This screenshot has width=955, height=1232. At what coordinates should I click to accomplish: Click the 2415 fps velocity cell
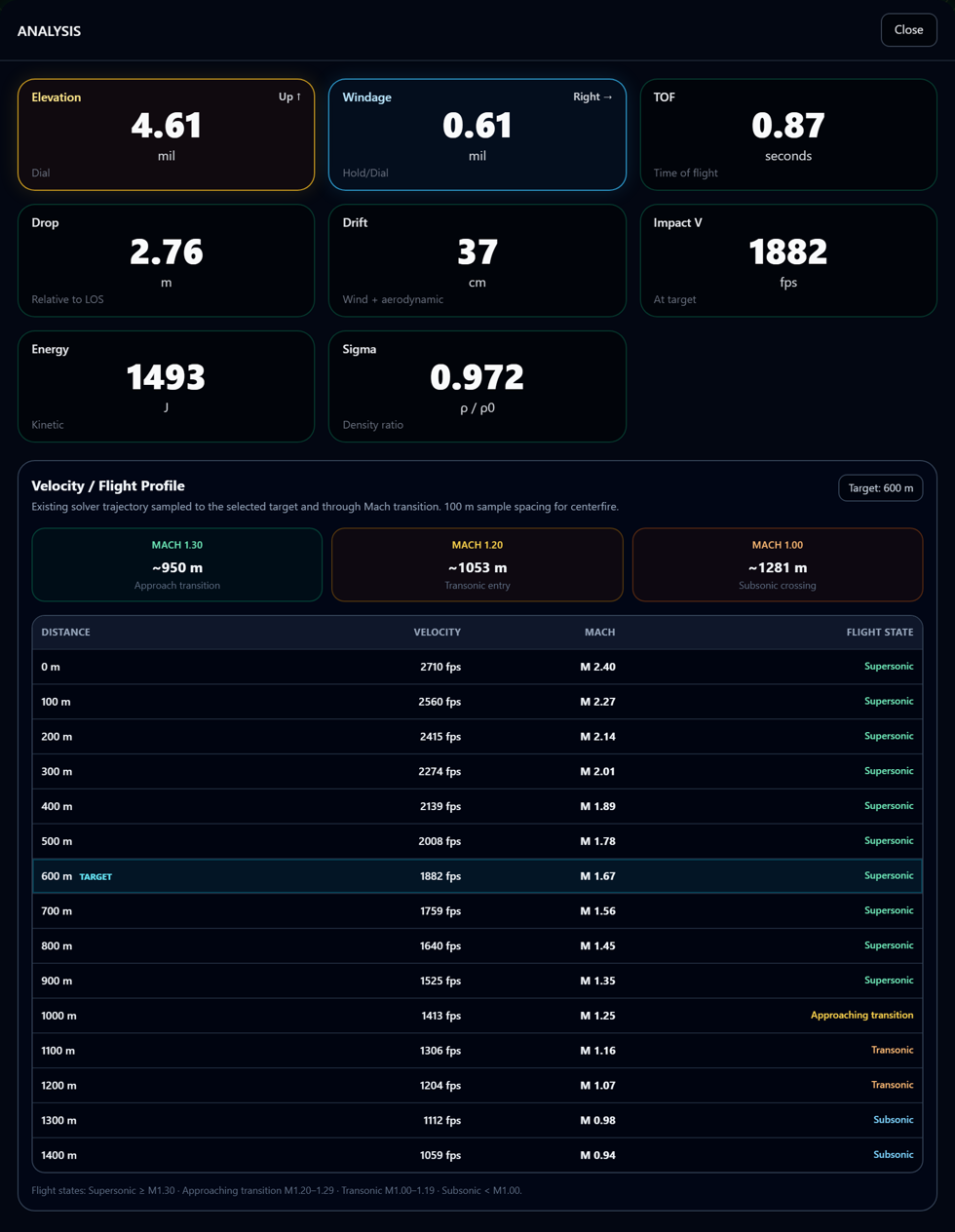tap(440, 737)
